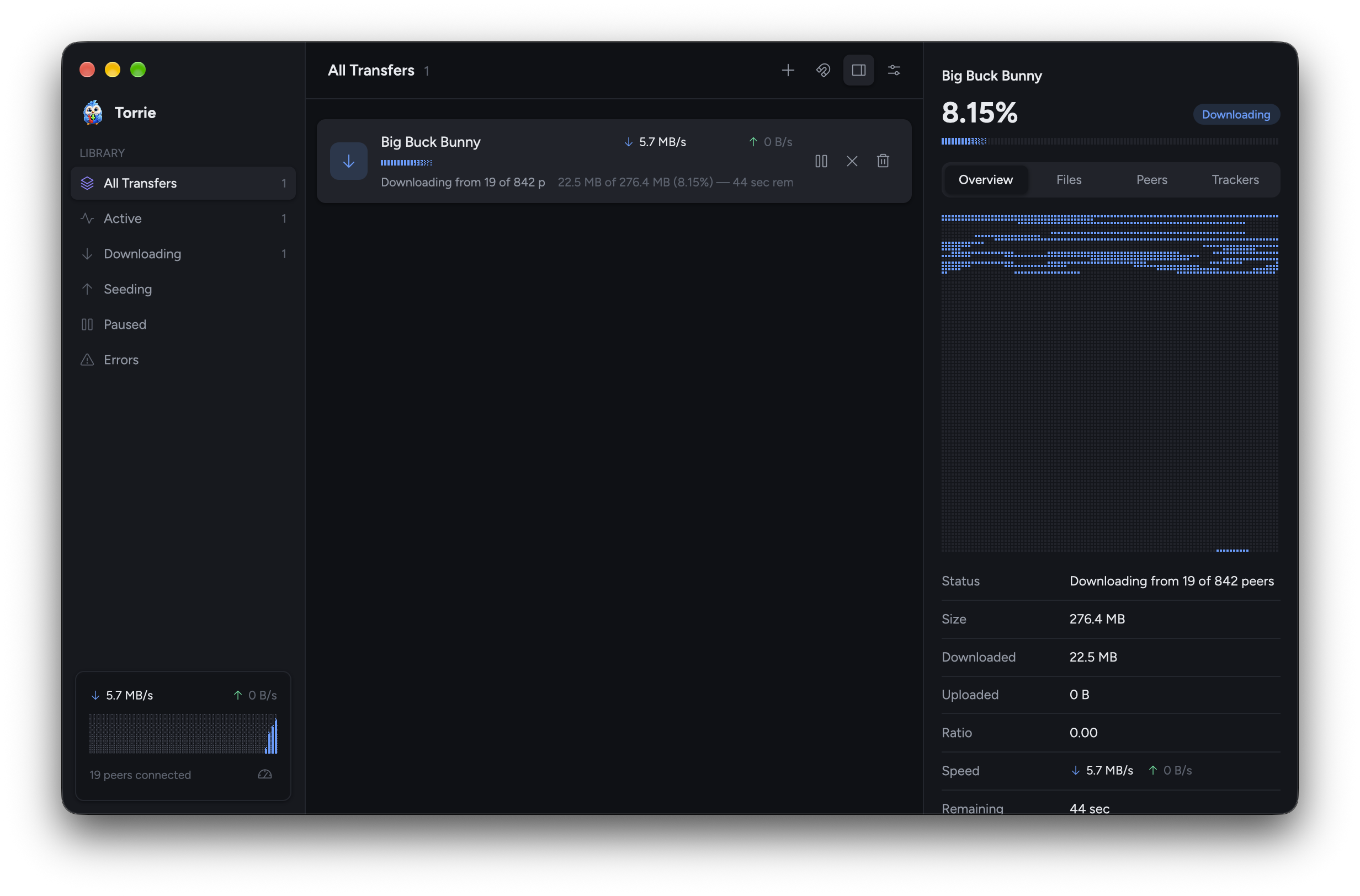
Task: Open the filter settings sliders icon
Action: tap(894, 70)
